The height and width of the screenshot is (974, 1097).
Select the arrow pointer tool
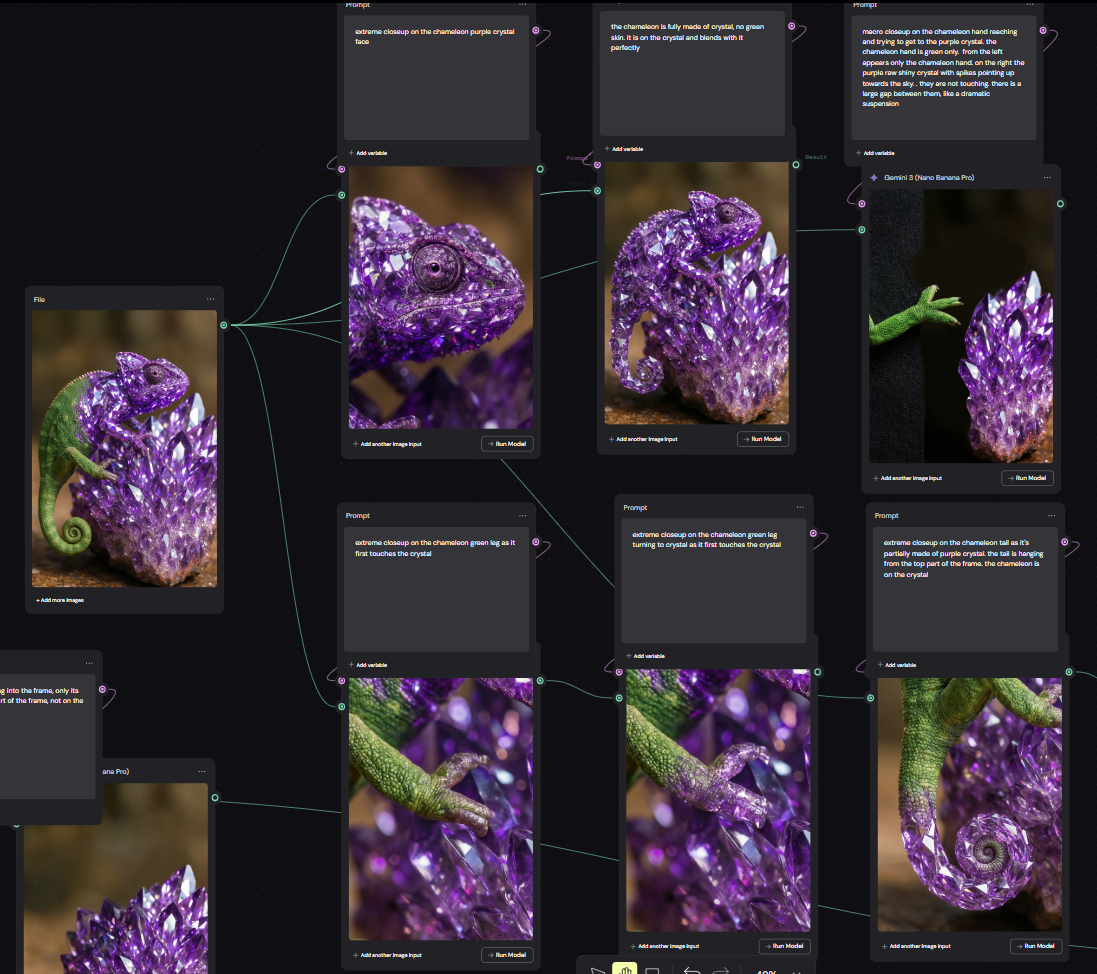[597, 971]
